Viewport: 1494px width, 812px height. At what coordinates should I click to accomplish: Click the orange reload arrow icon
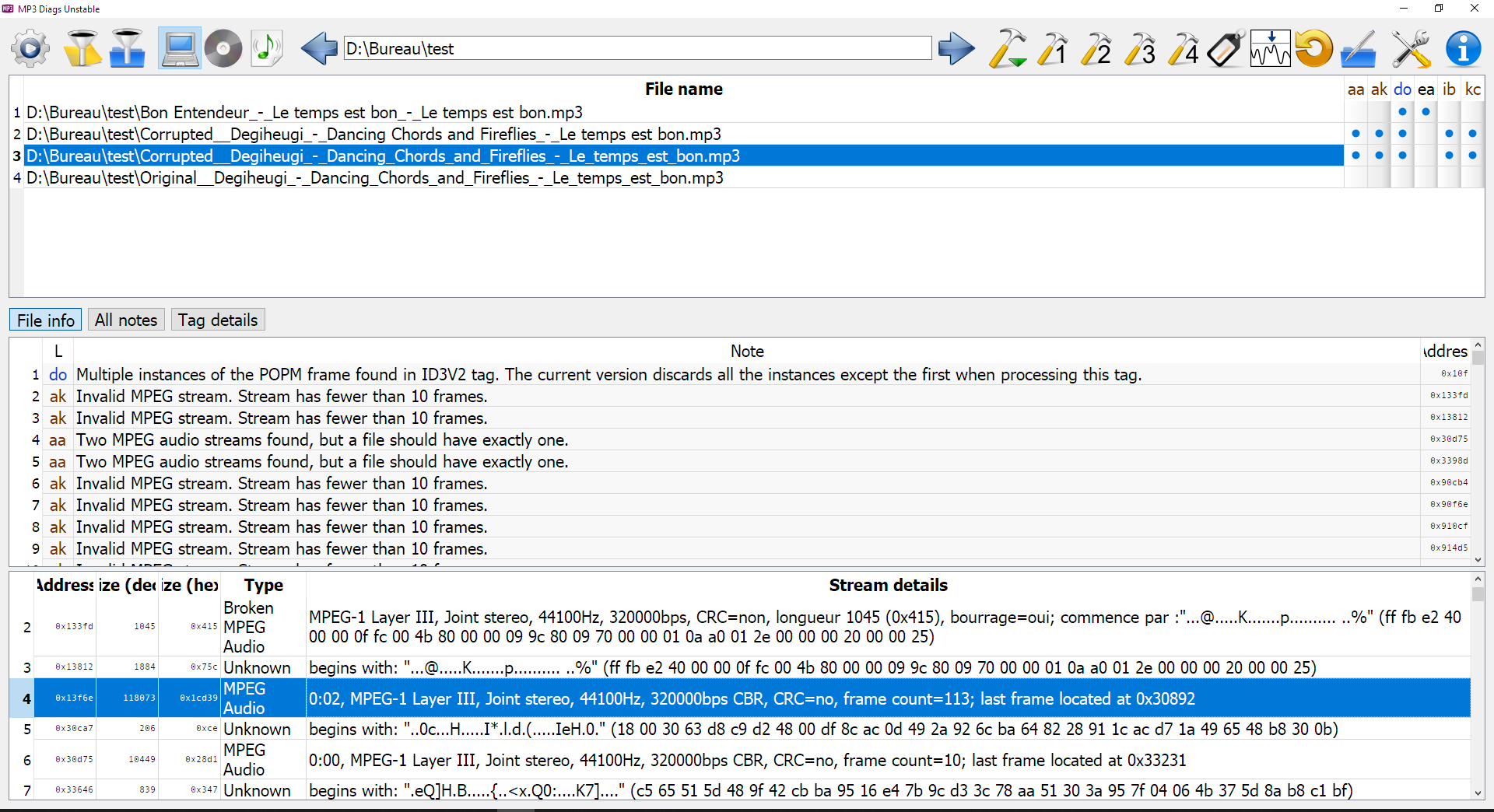click(x=1313, y=49)
